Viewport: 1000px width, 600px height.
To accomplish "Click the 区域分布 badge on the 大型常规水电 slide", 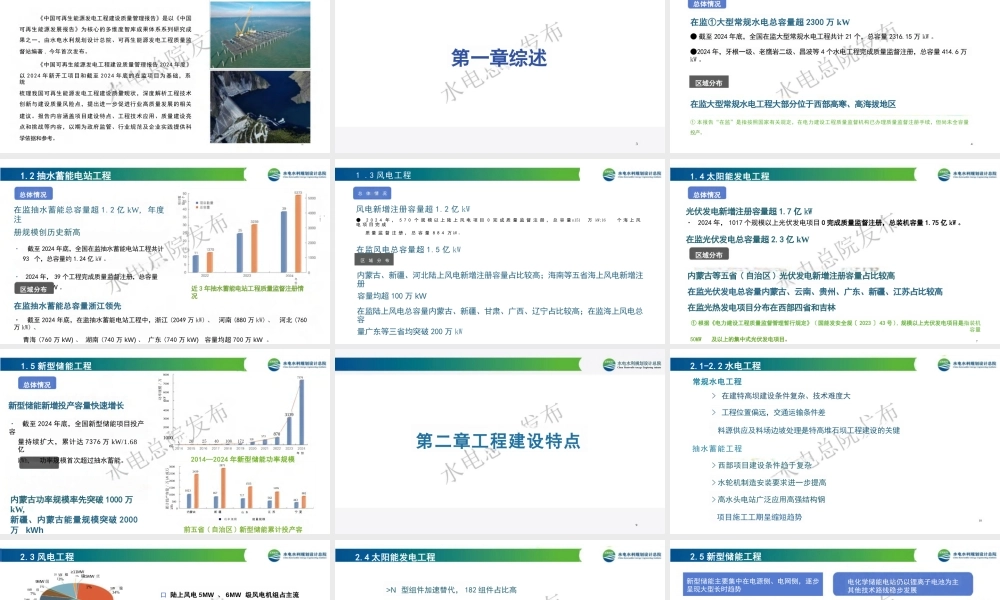I will (x=709, y=83).
